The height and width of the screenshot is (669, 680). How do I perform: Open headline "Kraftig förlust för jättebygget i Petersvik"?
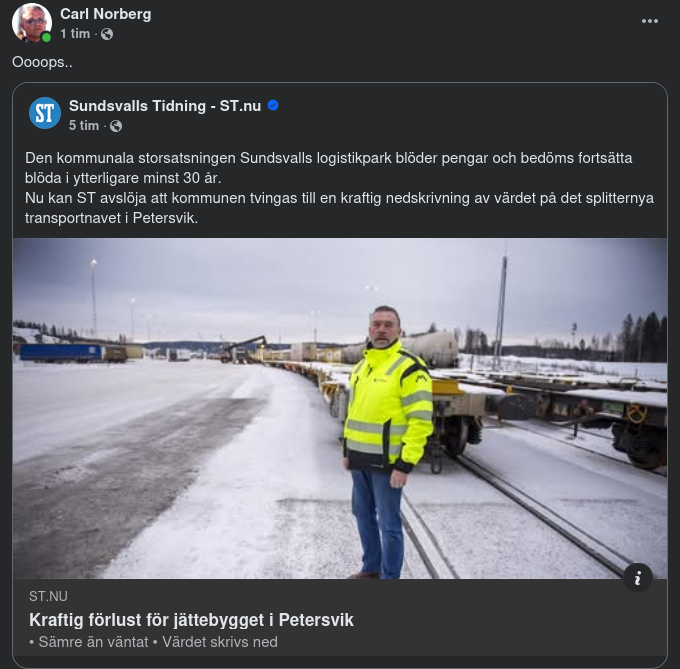click(191, 620)
